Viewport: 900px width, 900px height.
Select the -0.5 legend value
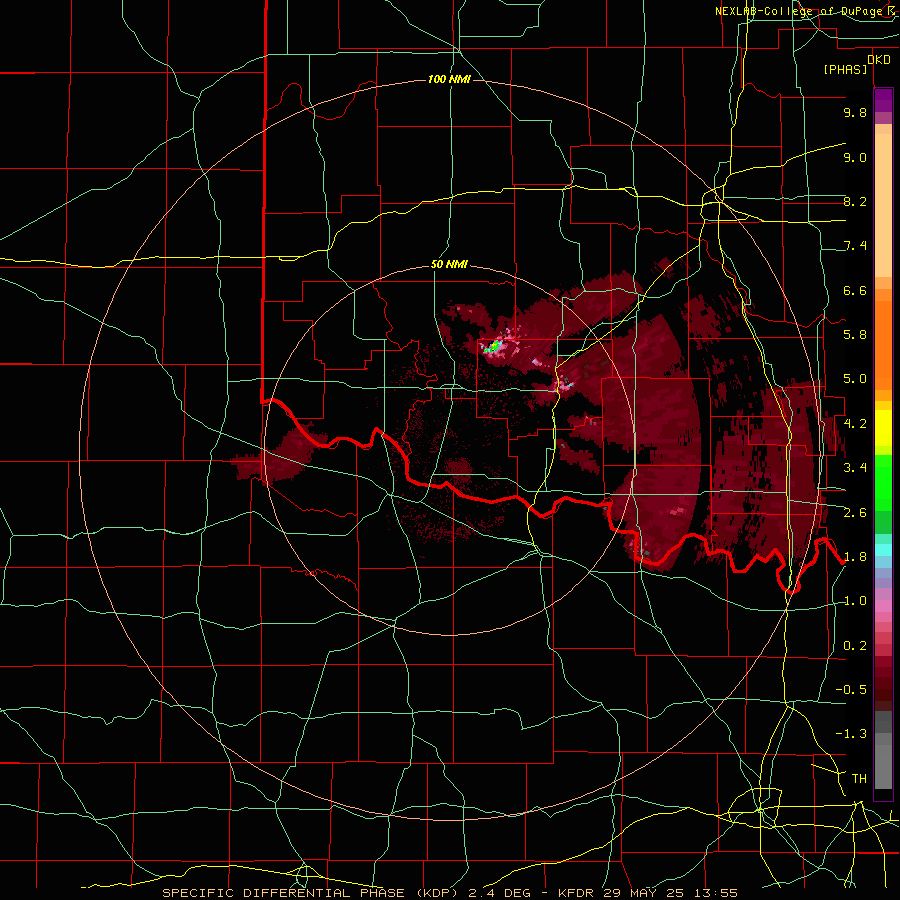851,690
